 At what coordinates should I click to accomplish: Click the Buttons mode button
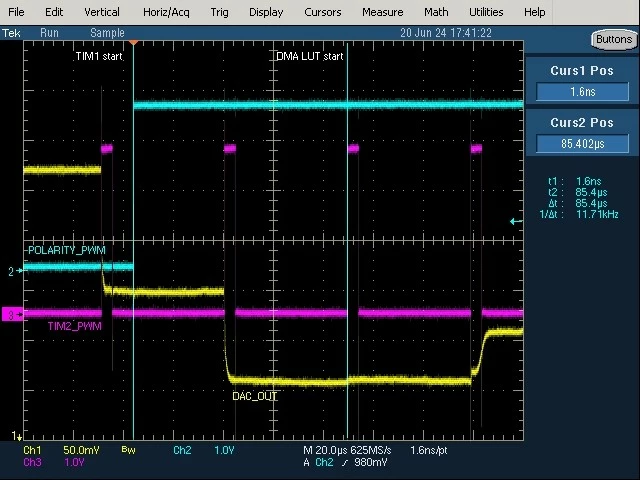(x=613, y=40)
